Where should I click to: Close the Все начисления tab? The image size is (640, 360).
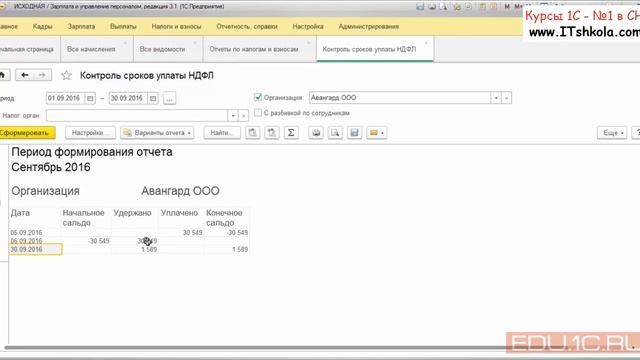(x=125, y=43)
